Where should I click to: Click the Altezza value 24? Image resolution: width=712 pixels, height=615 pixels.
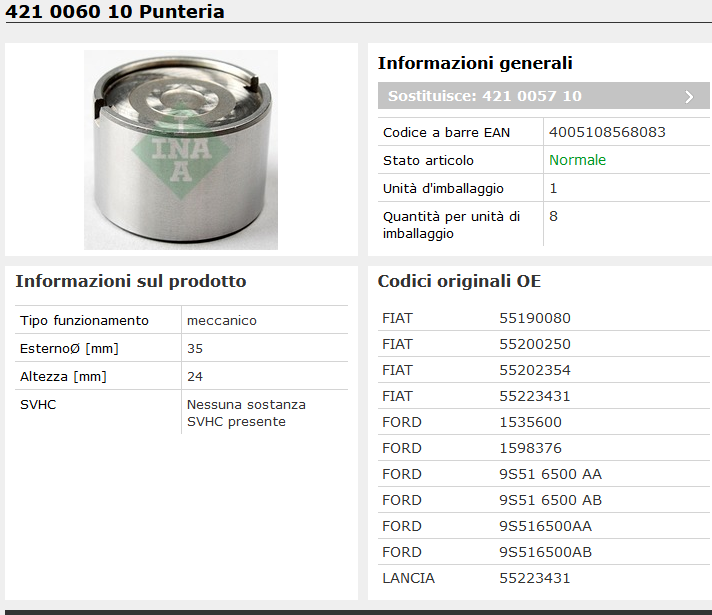click(x=195, y=377)
